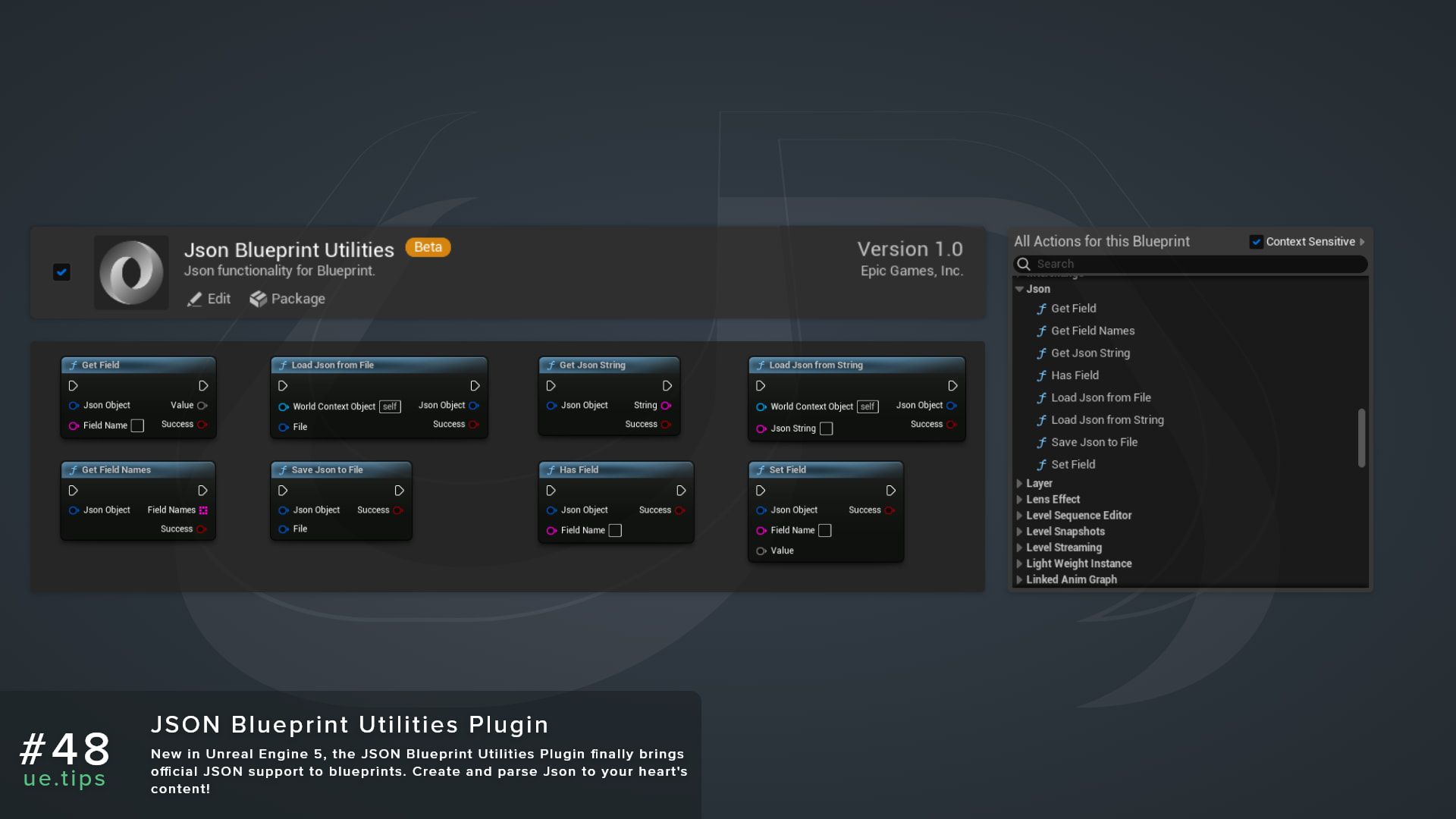The height and width of the screenshot is (819, 1456).
Task: Expand the Level Streaming category
Action: click(1019, 547)
